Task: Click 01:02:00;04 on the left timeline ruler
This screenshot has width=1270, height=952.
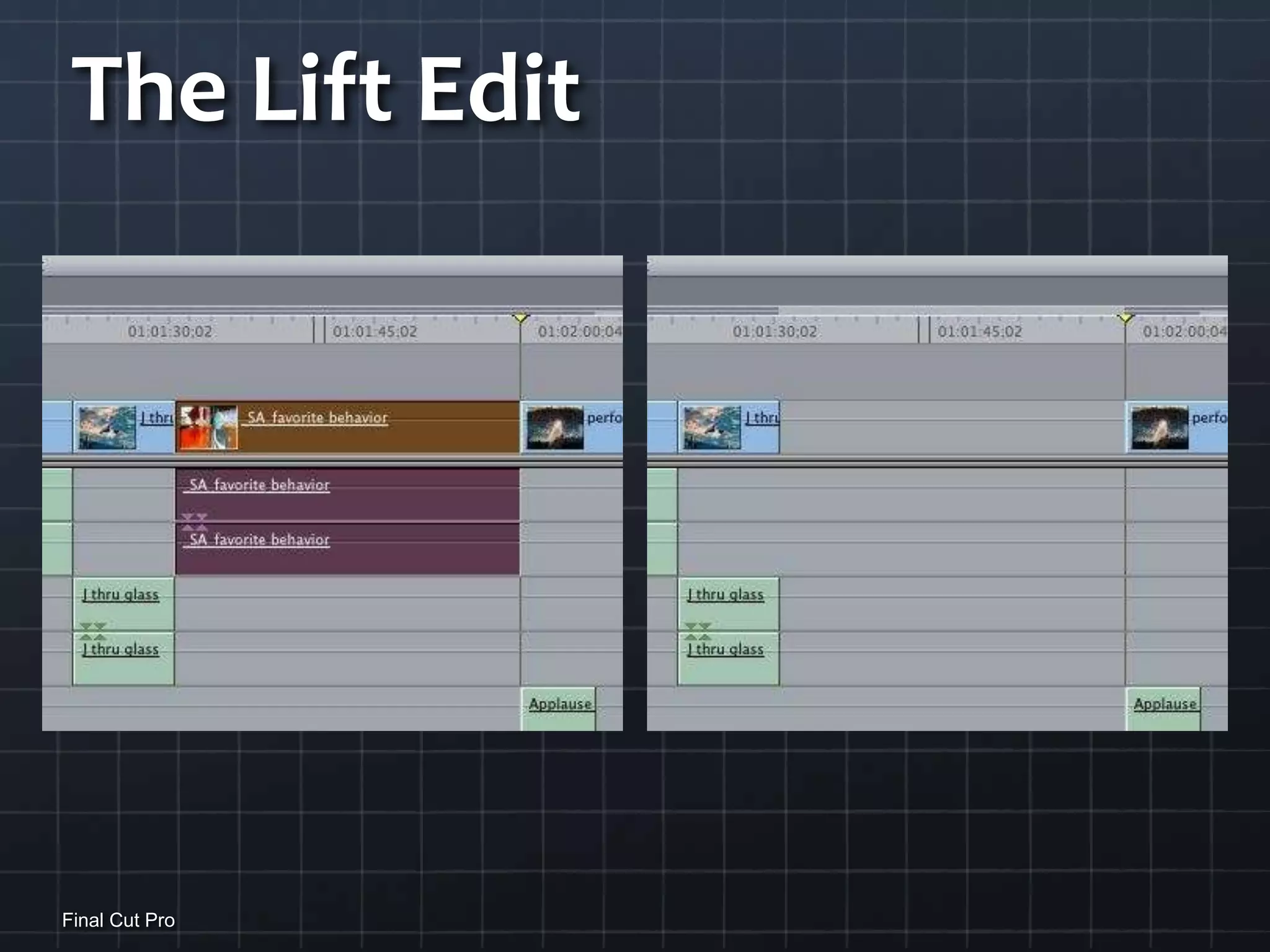Action: point(580,332)
